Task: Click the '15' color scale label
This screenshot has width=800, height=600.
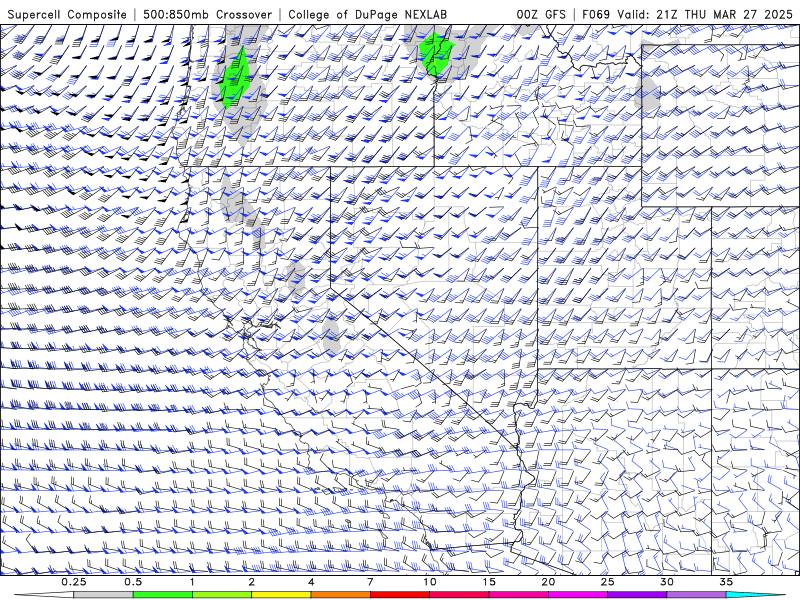Action: click(489, 582)
